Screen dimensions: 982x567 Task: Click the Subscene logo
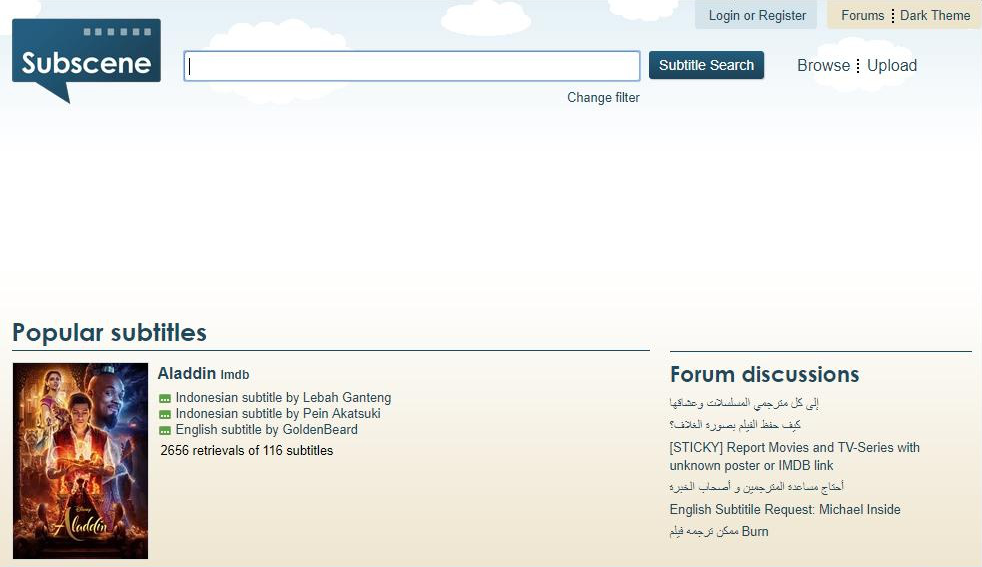tap(86, 59)
